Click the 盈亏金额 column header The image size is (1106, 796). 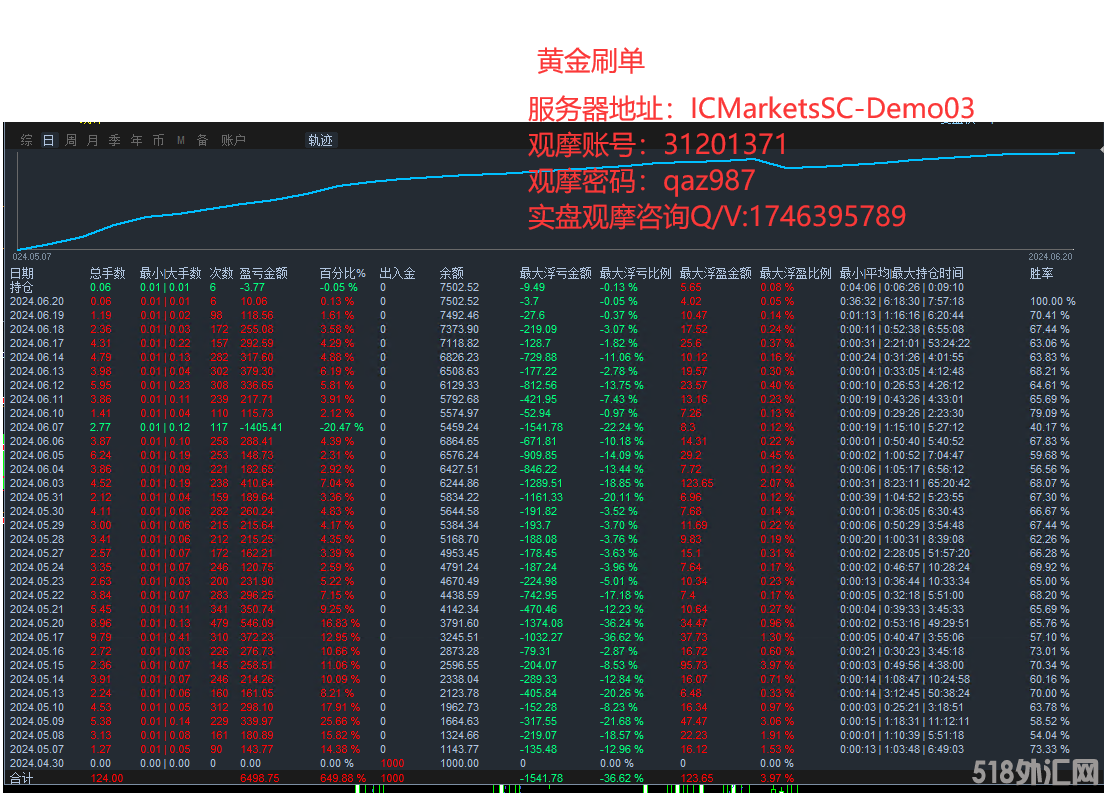pyautogui.click(x=263, y=273)
